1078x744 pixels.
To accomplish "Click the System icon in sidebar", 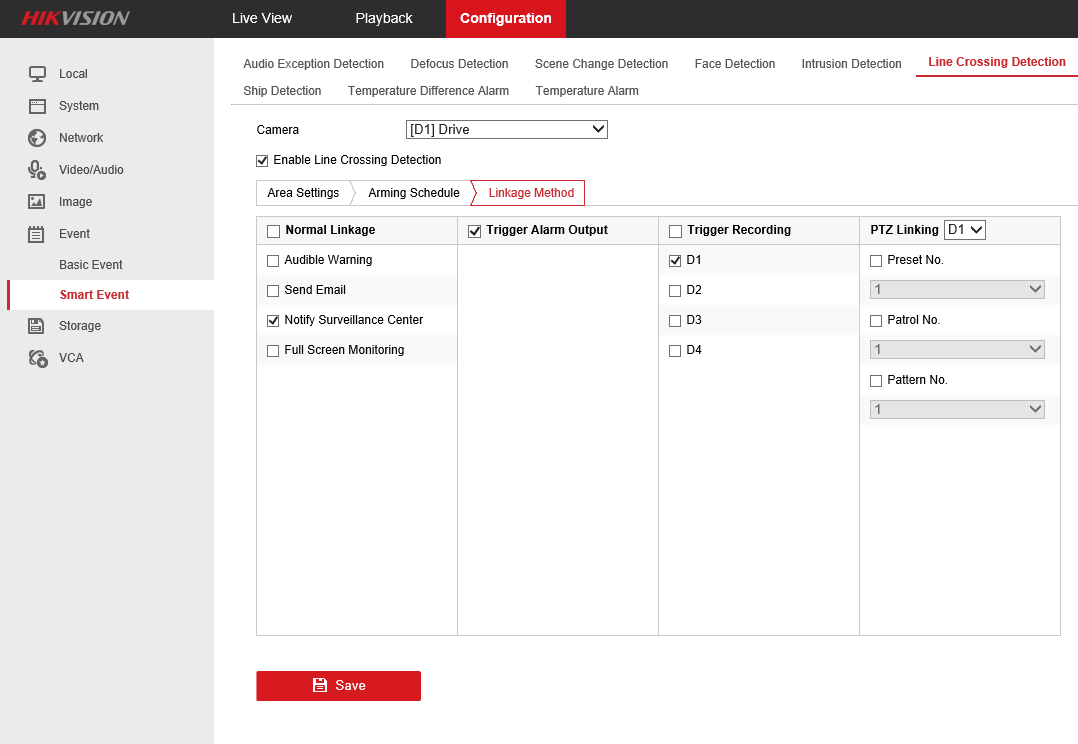I will 37,106.
